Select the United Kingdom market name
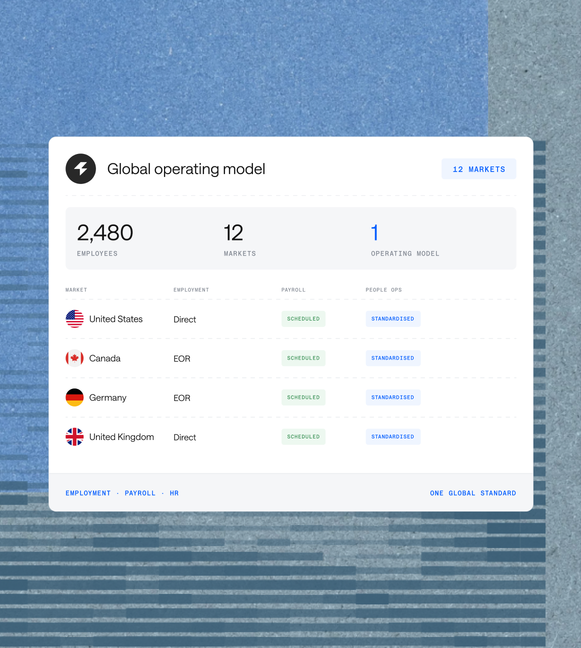 point(121,437)
